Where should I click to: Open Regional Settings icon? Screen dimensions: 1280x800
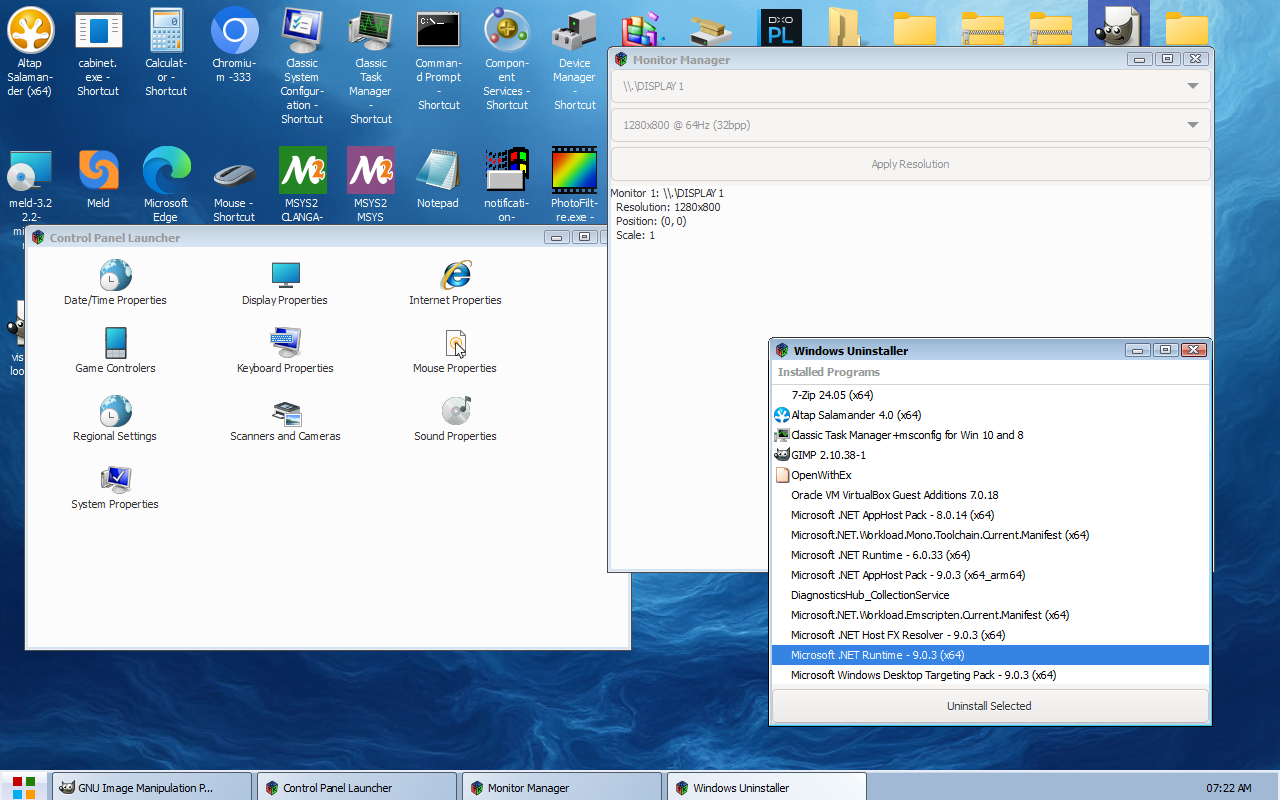click(x=115, y=419)
